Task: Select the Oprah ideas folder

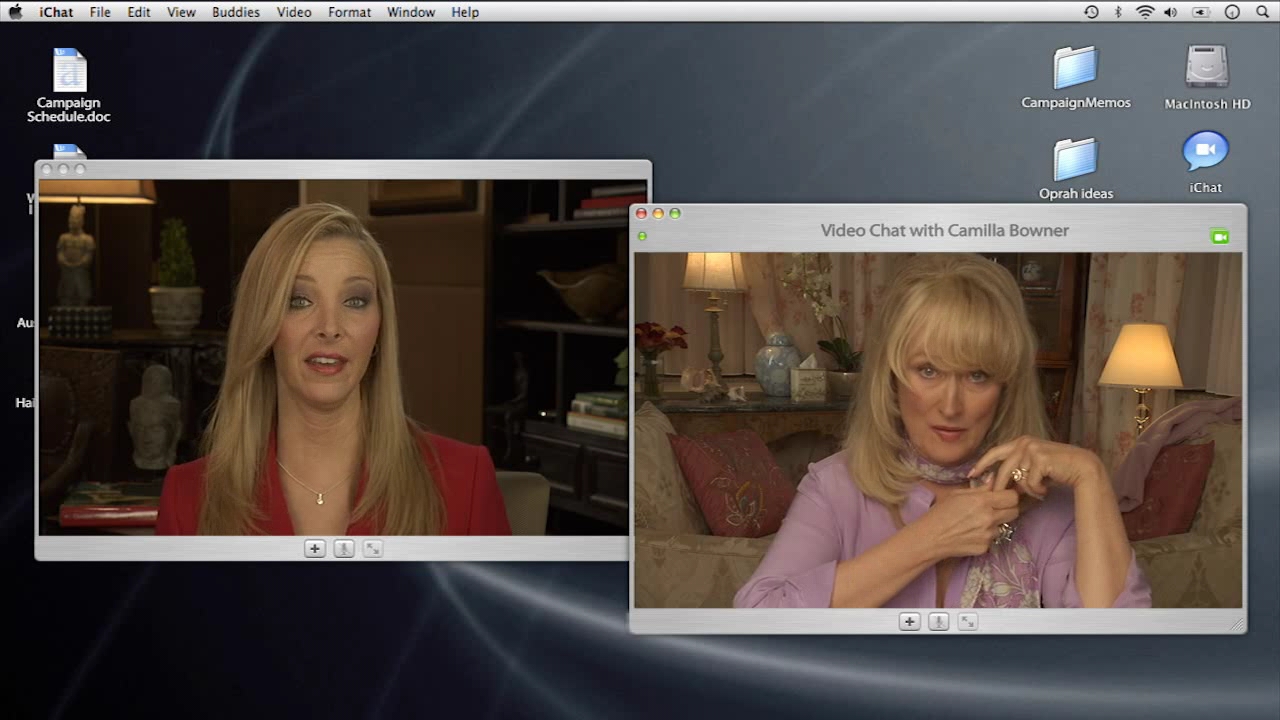Action: 1076,168
